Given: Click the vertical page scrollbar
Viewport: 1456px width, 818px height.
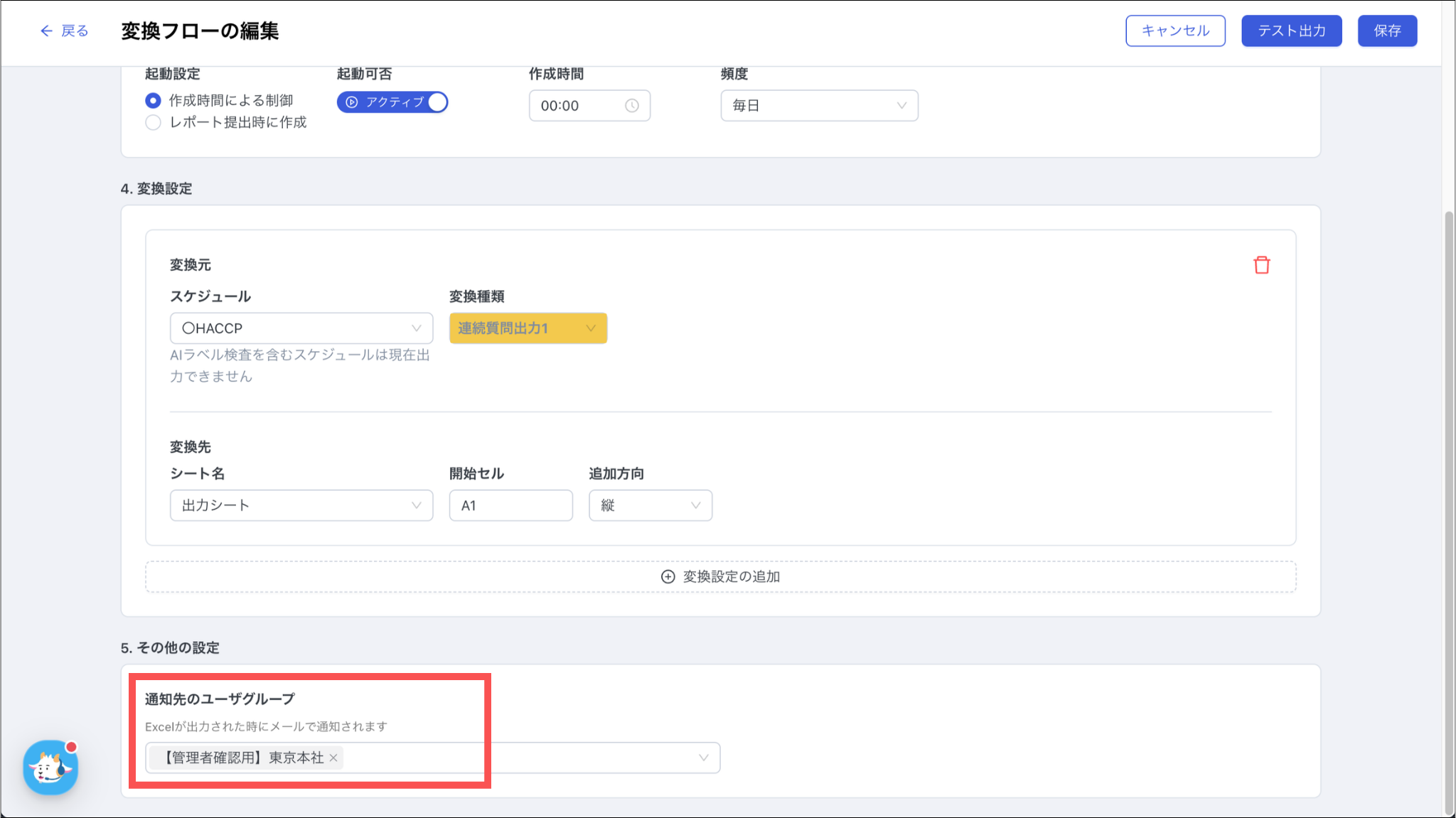Looking at the screenshot, I should point(1449,512).
